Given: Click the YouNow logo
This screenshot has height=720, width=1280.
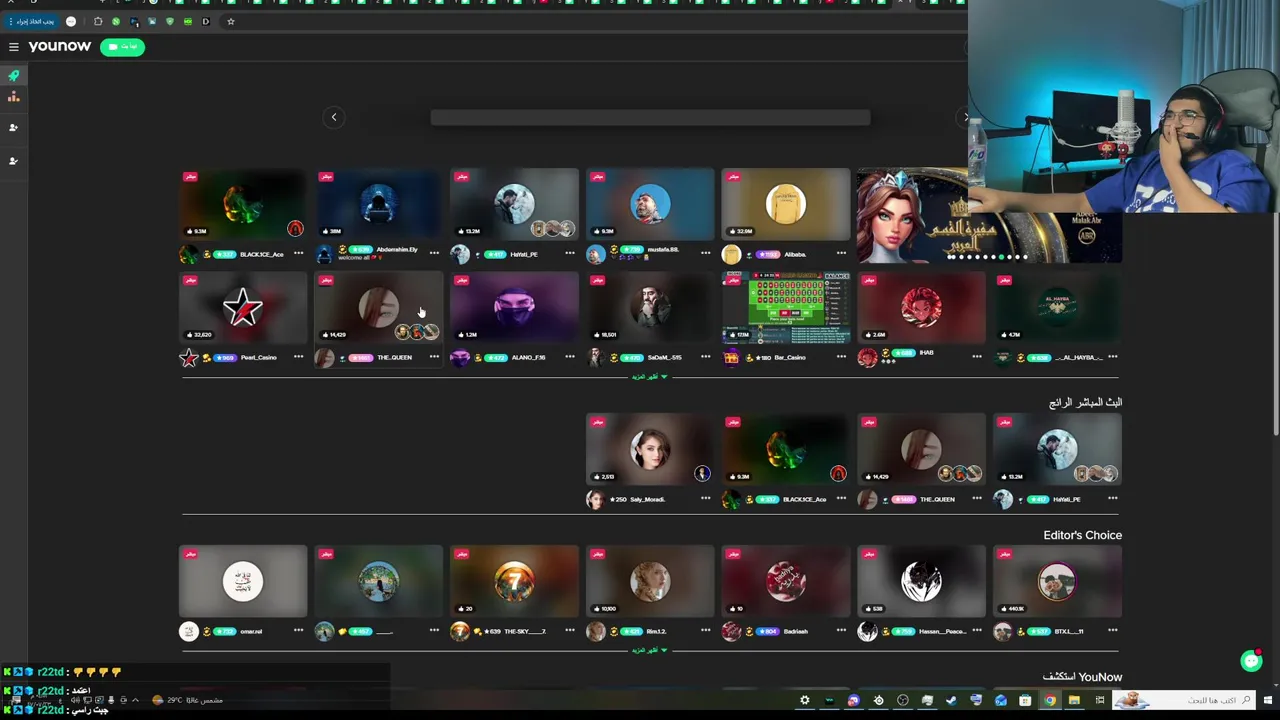Looking at the screenshot, I should pos(60,46).
